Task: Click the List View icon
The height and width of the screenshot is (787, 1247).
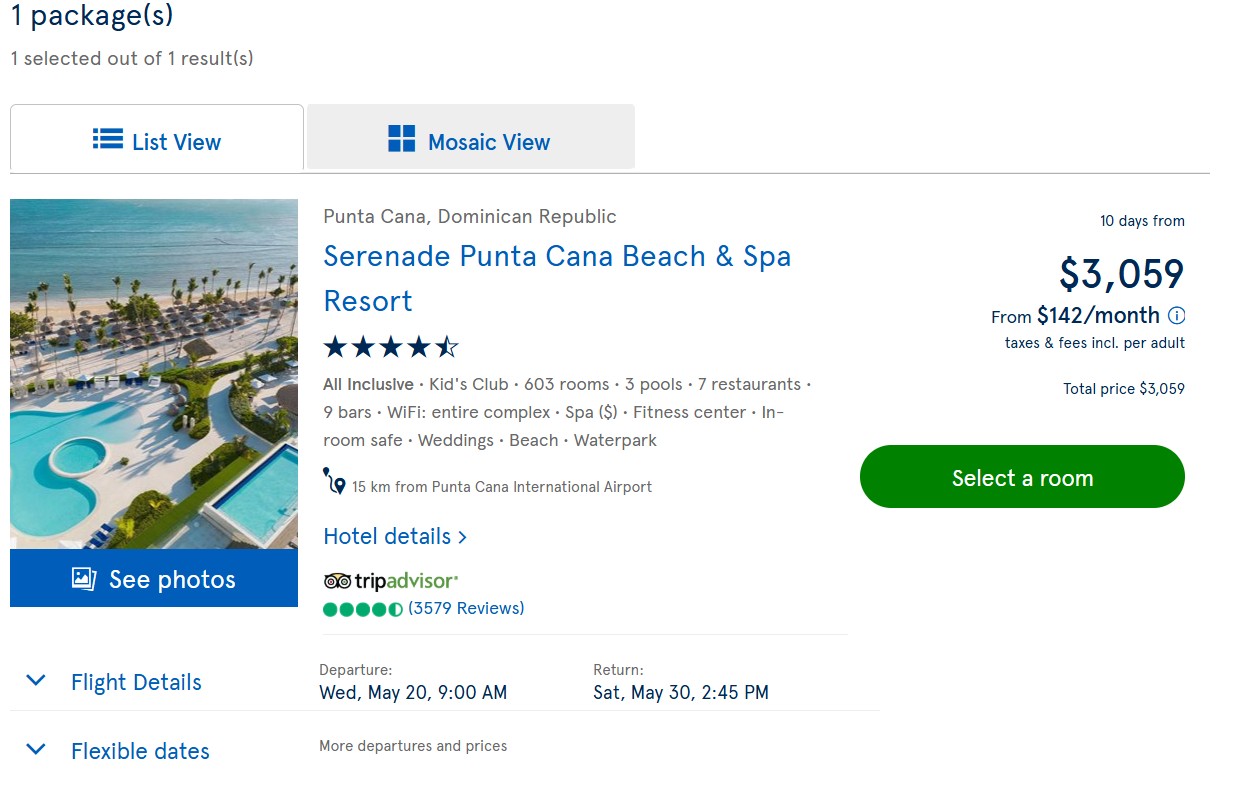Action: tap(108, 139)
